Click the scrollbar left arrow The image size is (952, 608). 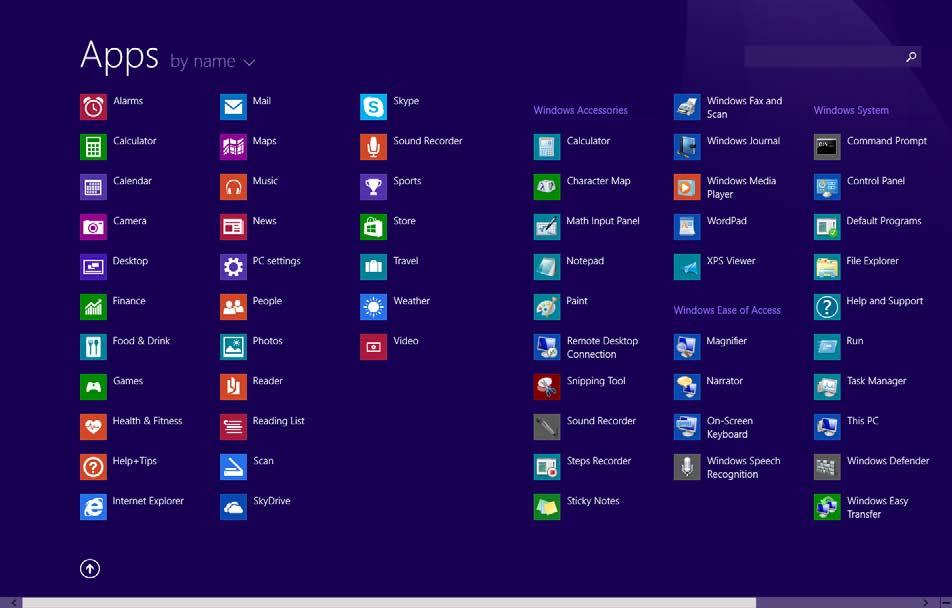pos(13,603)
